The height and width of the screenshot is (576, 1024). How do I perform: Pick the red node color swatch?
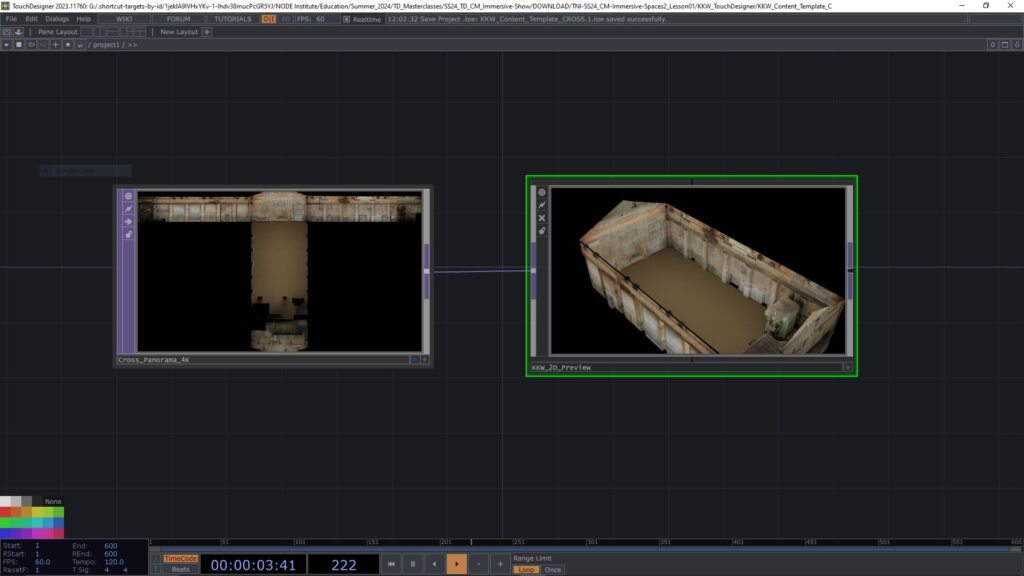click(5, 512)
